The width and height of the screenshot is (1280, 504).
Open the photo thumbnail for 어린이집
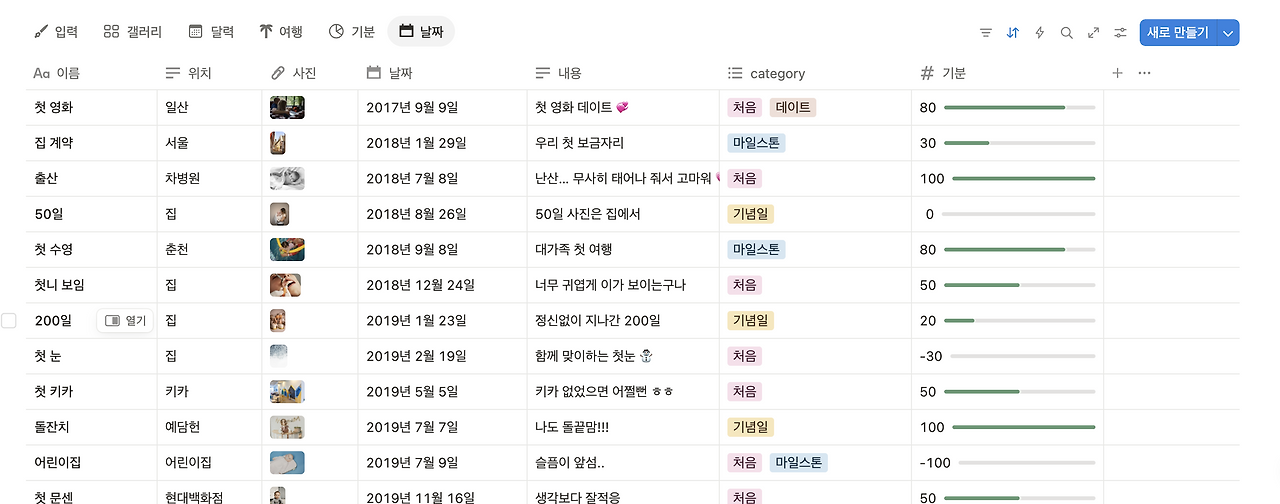[287, 463]
